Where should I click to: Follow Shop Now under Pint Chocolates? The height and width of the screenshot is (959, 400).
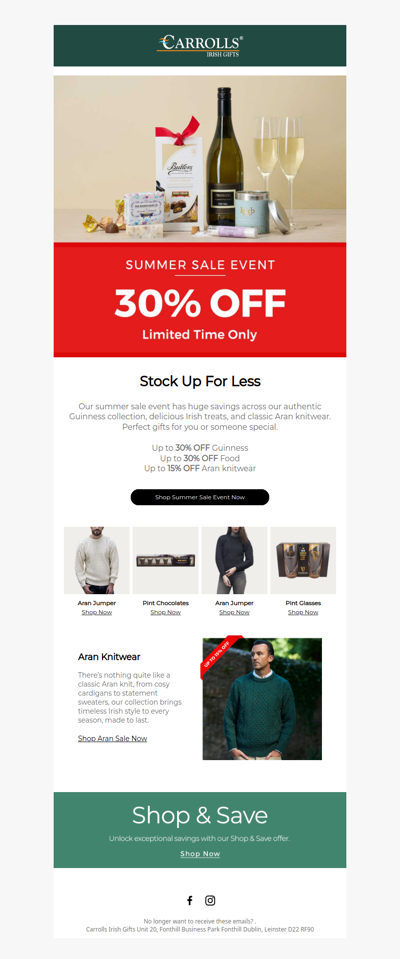tap(166, 612)
